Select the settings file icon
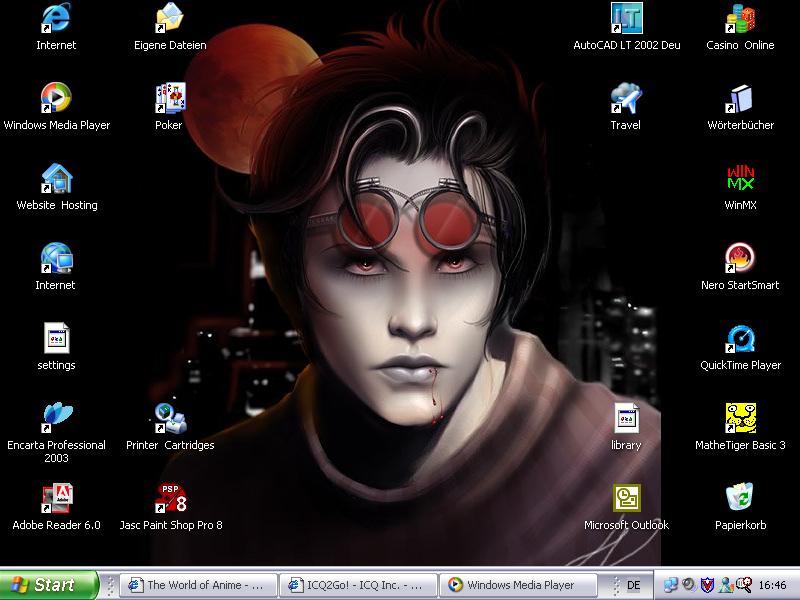 [x=56, y=338]
